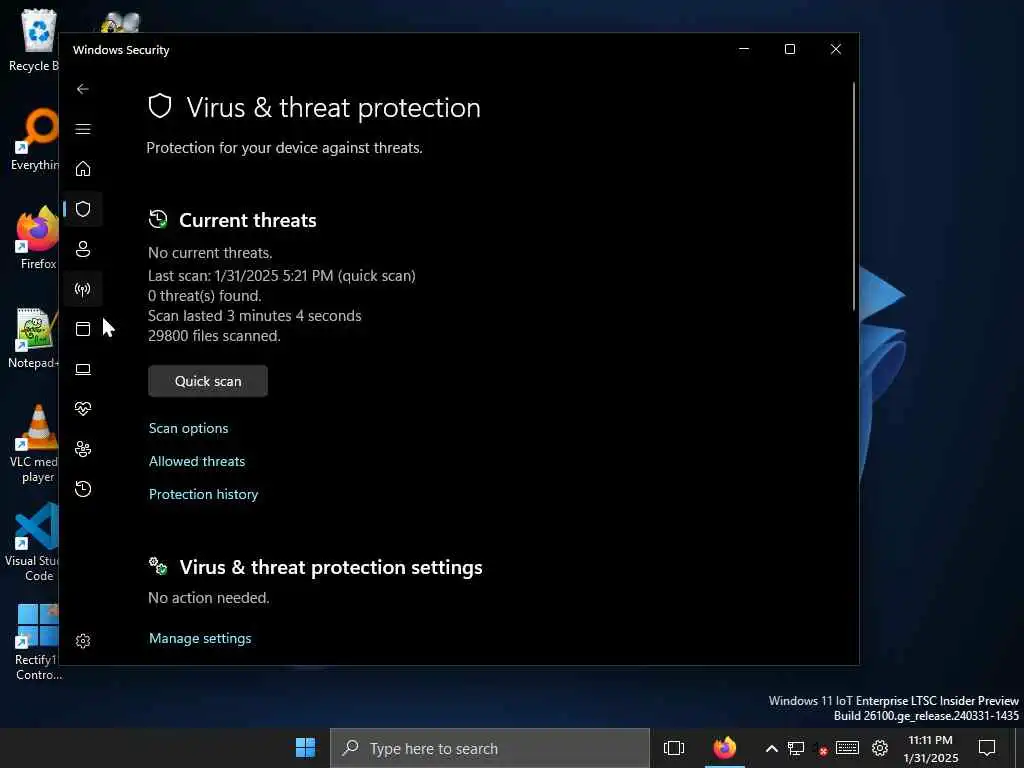
Task: Open Protection history link
Action: [x=203, y=494]
